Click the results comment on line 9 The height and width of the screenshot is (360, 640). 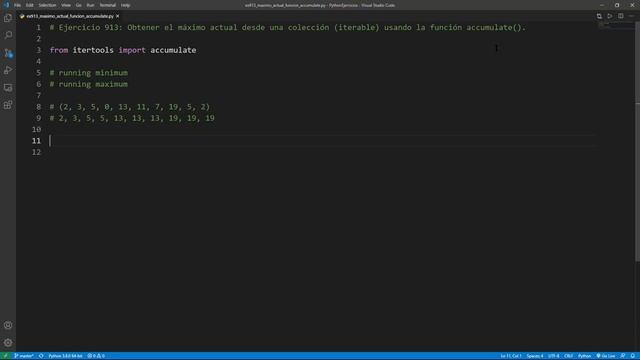132,118
